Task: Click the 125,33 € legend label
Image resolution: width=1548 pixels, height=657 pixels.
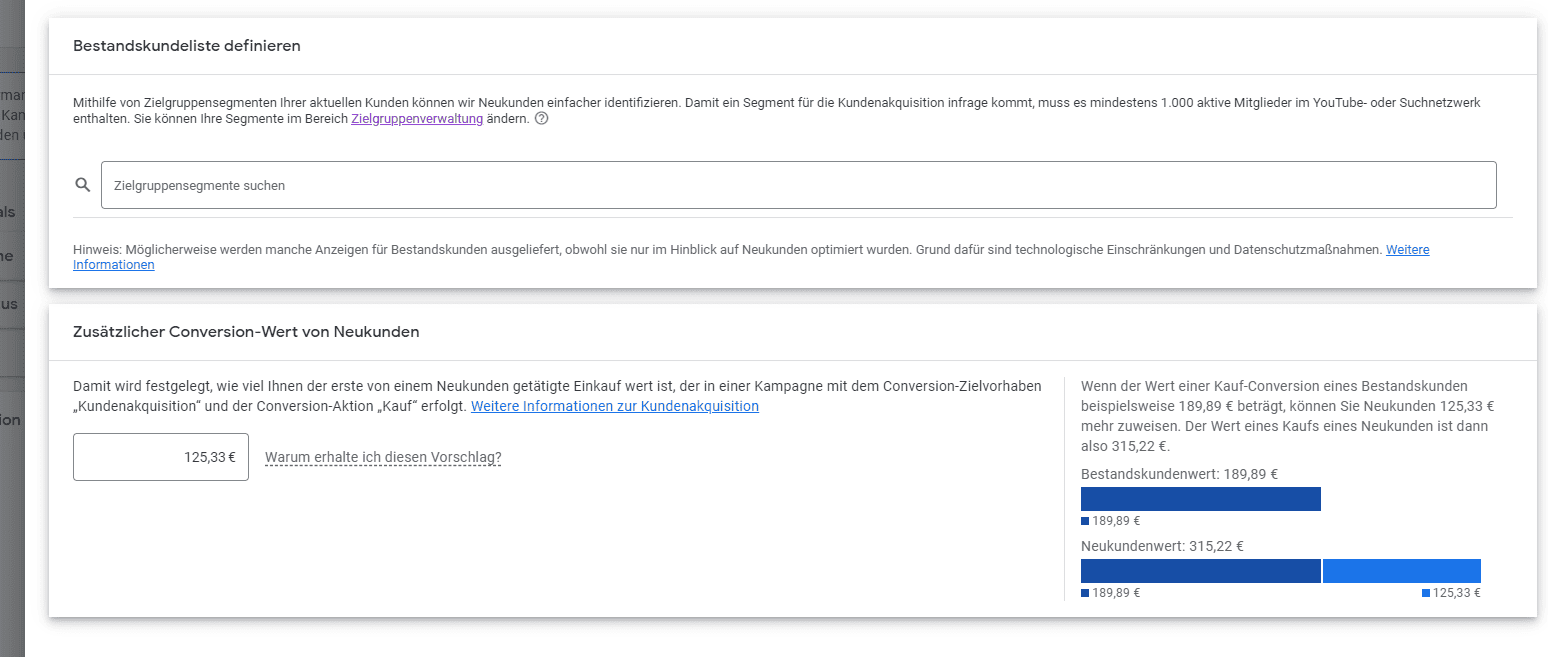Action: point(1451,593)
